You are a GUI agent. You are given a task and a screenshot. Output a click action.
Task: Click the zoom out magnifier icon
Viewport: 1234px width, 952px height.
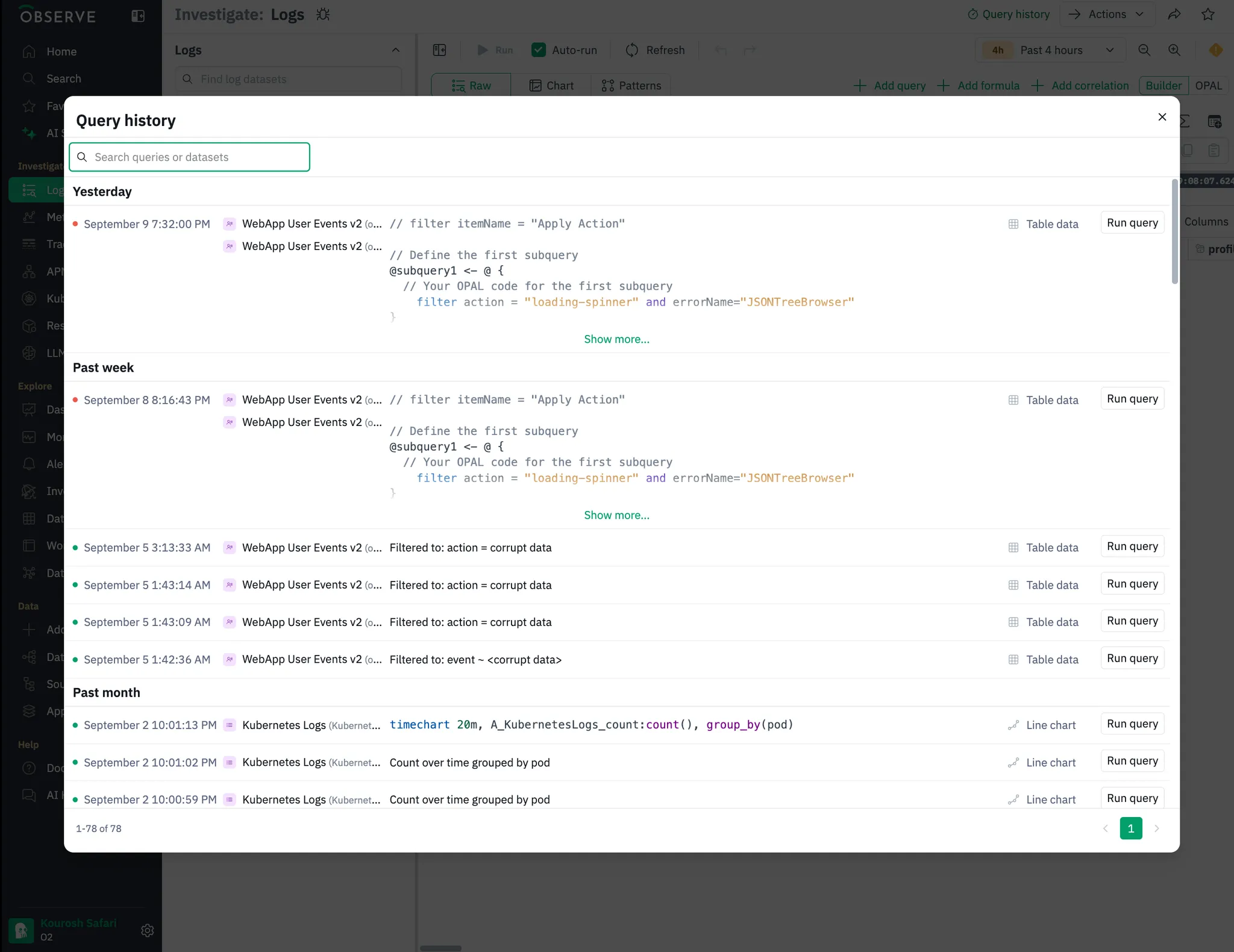click(x=1144, y=50)
